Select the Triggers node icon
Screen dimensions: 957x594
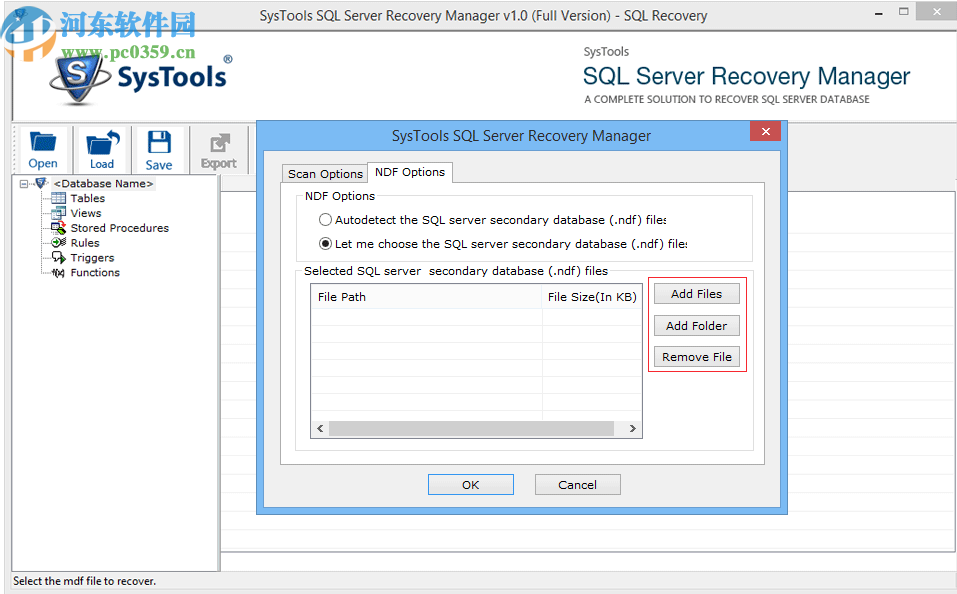[58, 258]
